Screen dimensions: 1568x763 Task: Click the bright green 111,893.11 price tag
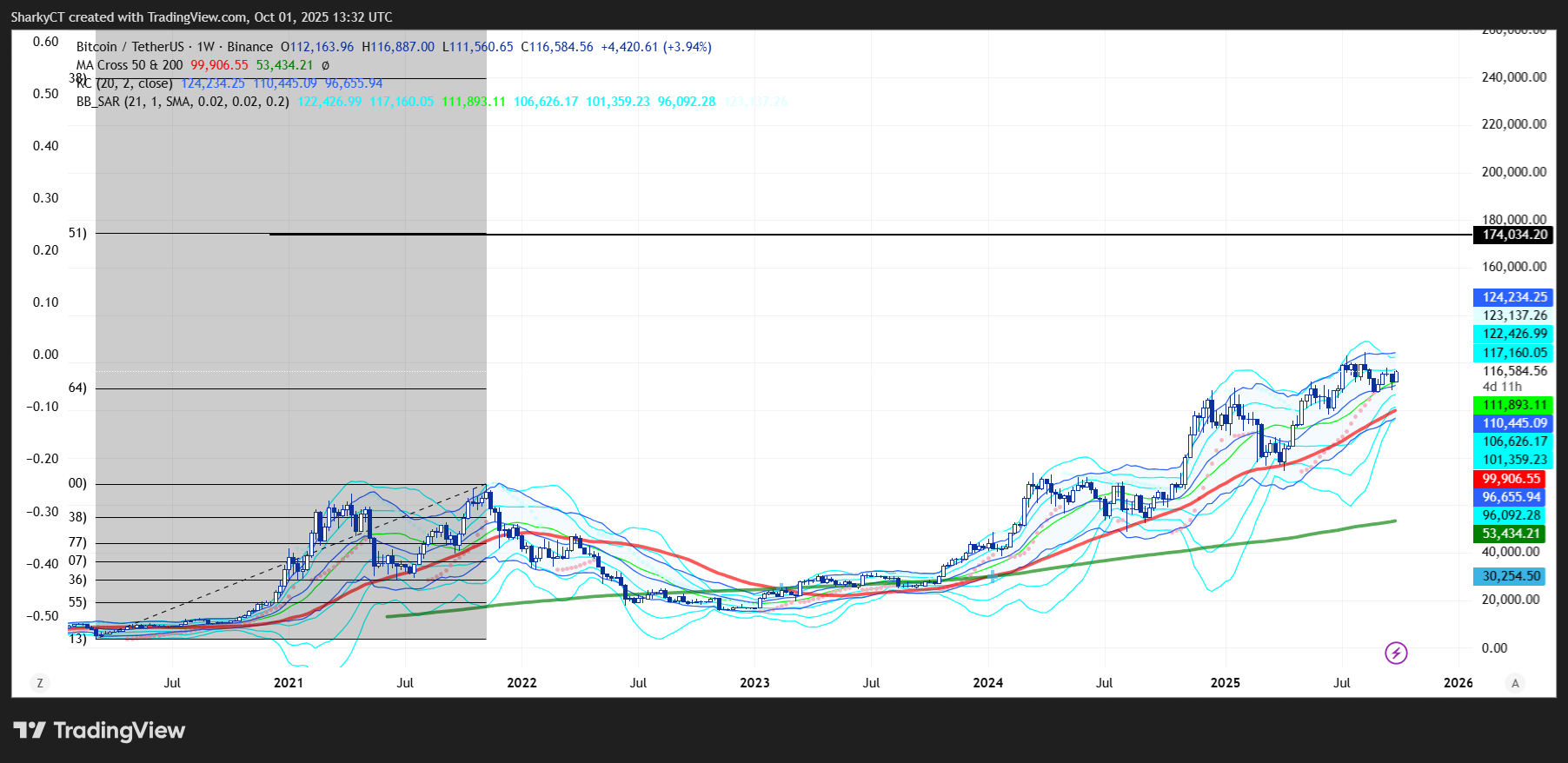tap(1514, 405)
